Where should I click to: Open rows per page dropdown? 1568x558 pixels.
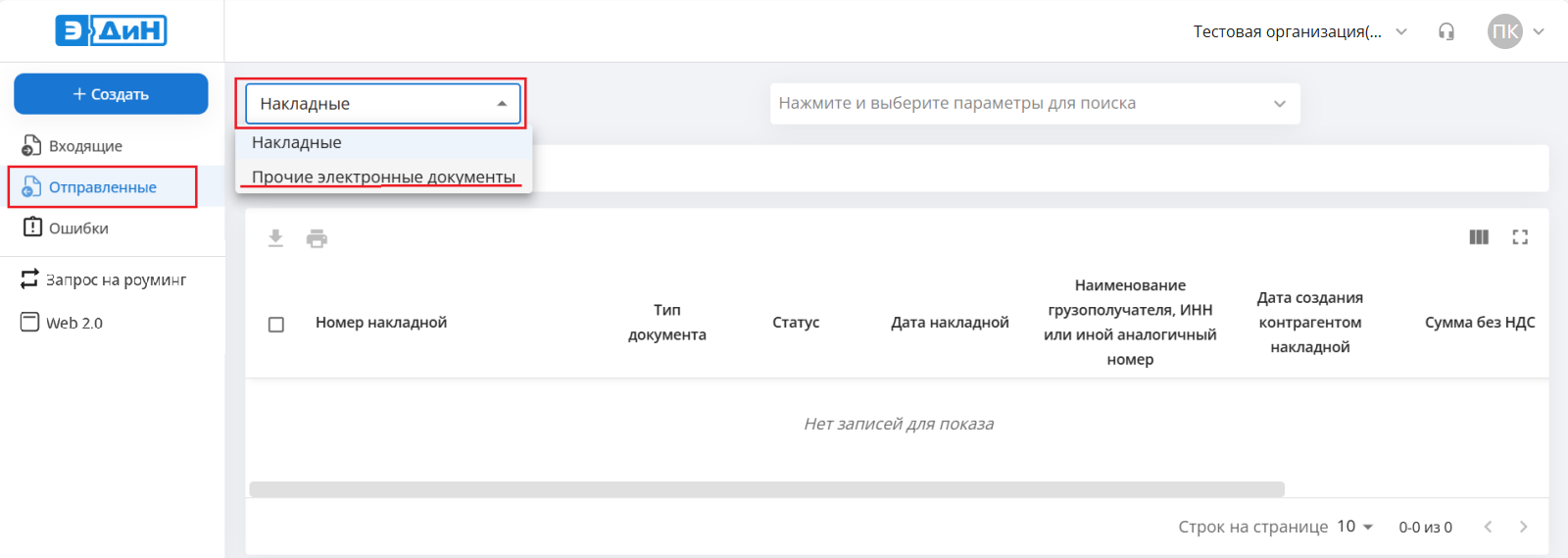(1356, 527)
